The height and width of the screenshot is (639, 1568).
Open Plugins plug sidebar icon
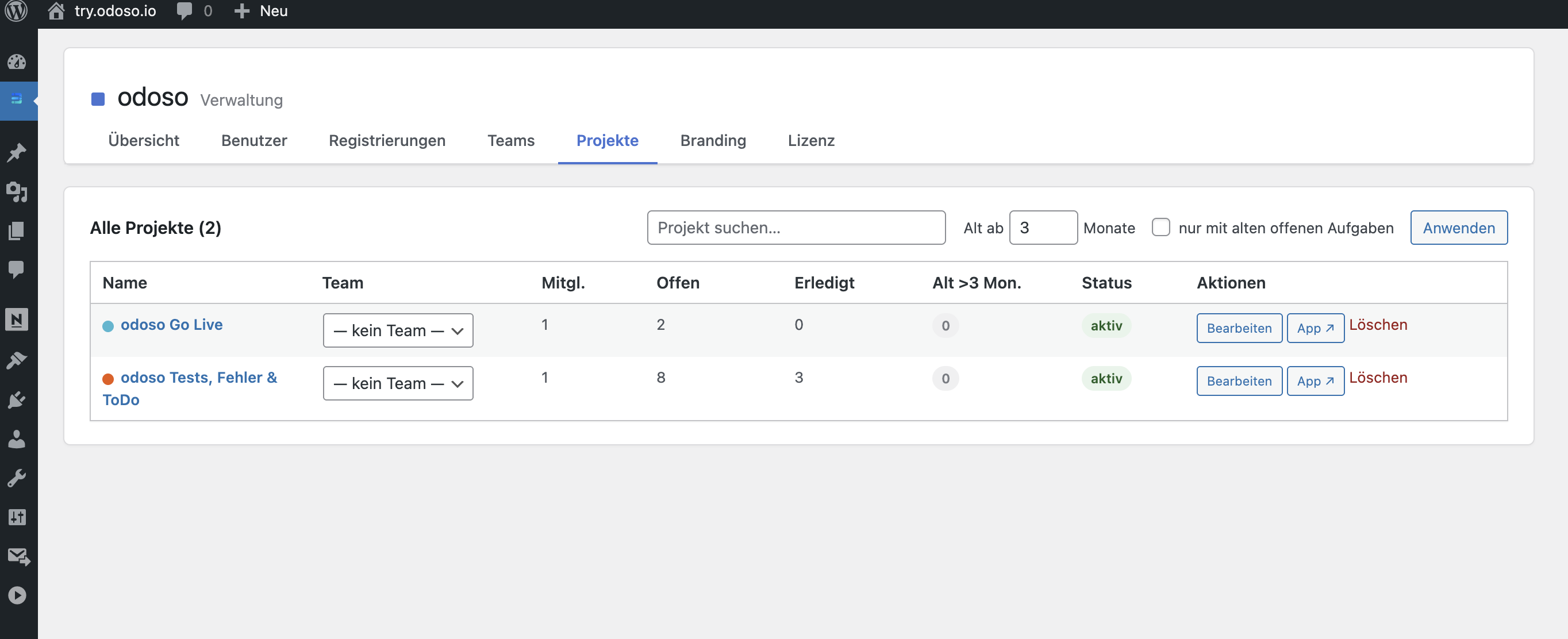point(17,400)
